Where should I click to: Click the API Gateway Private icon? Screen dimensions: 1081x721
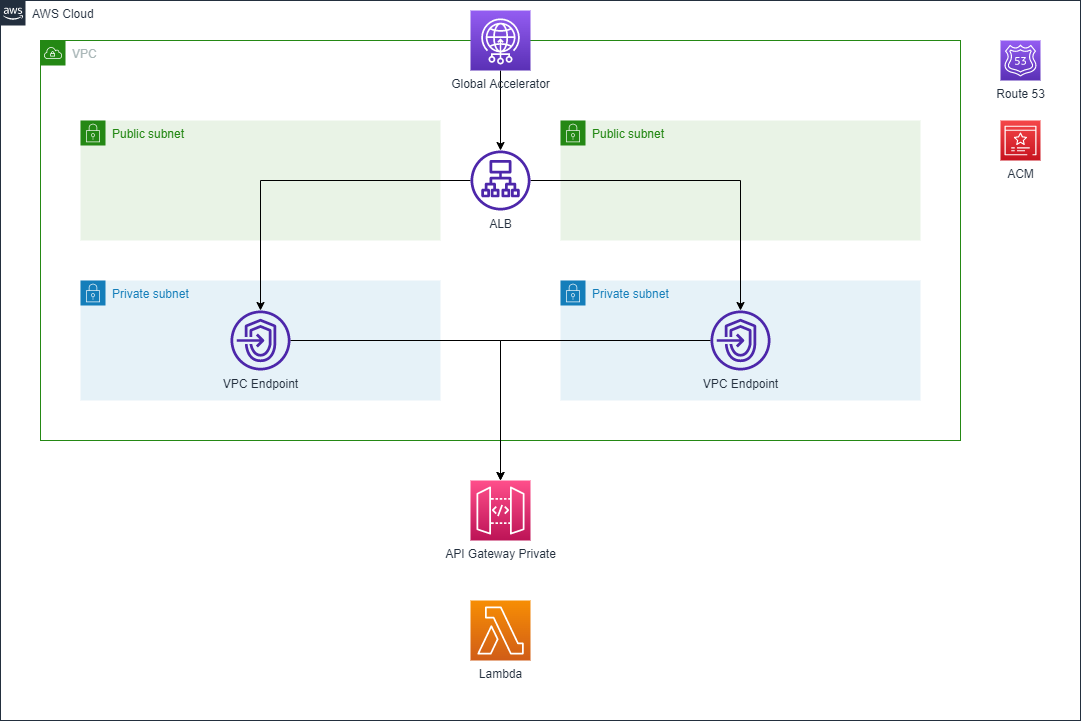pos(500,510)
